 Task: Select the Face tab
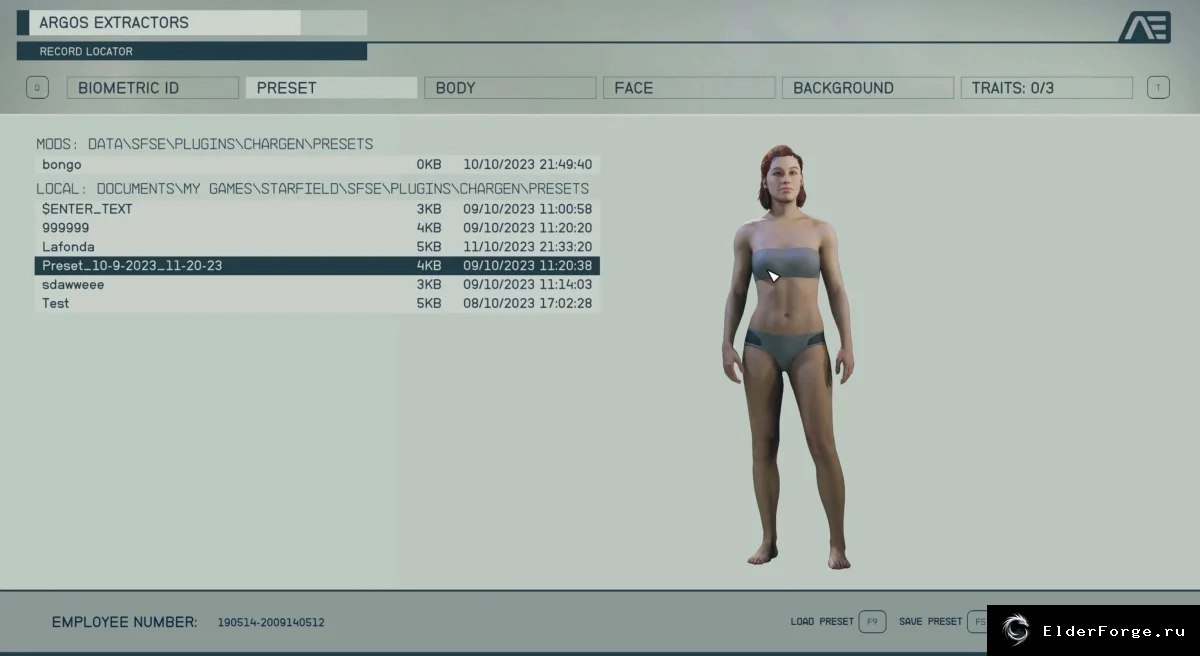click(x=689, y=88)
